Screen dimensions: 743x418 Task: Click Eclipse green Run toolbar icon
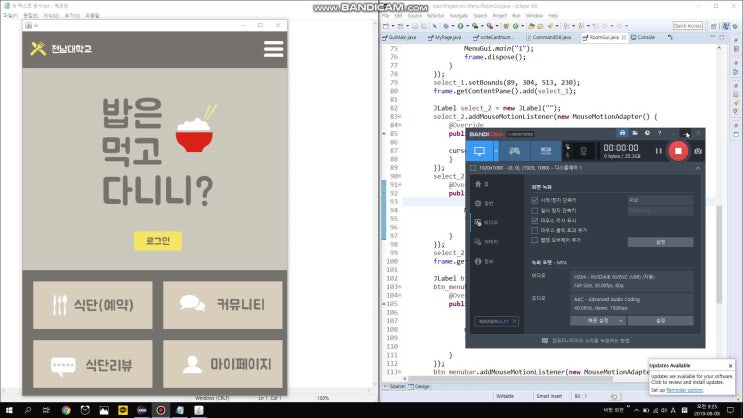(x=460, y=26)
